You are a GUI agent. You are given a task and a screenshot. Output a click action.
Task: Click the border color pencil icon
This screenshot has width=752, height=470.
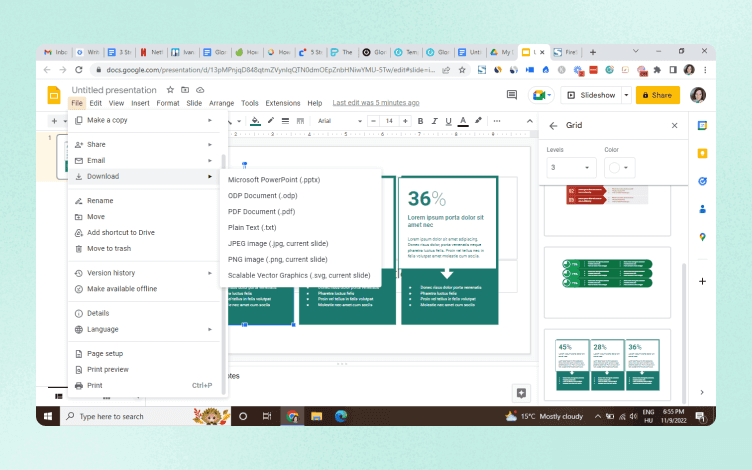270,121
